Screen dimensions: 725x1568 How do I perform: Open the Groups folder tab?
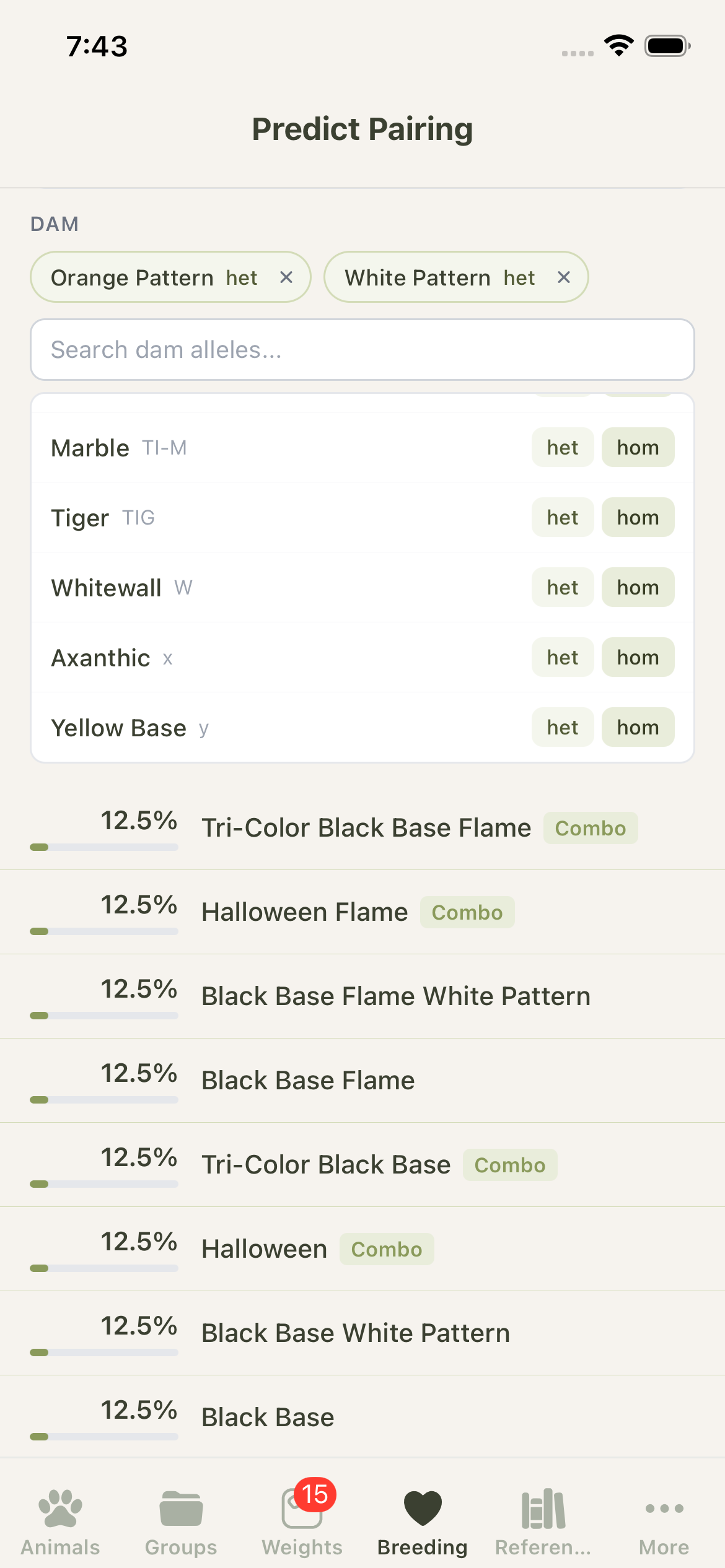pos(181,1521)
